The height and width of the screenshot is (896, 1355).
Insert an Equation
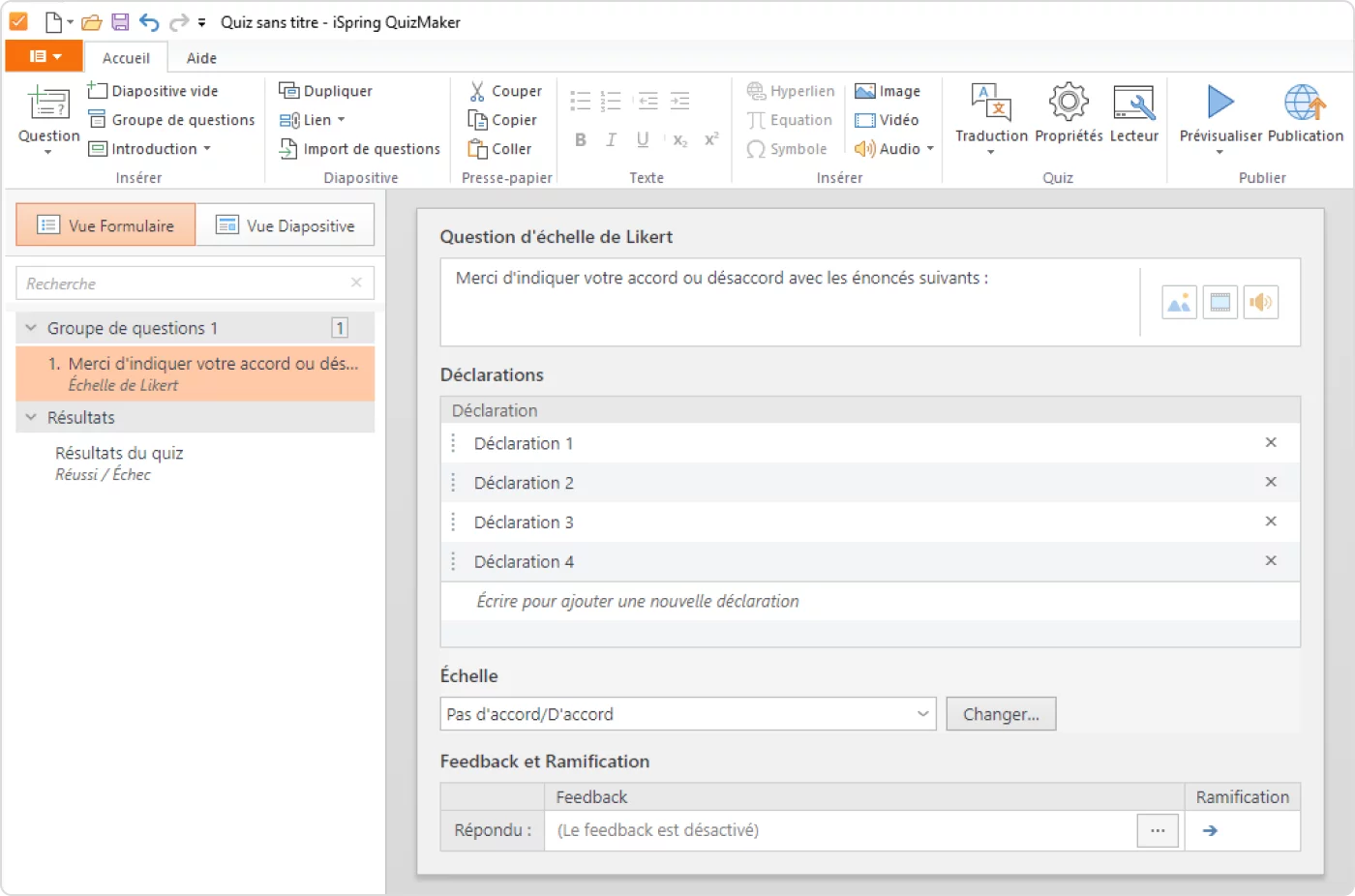[790, 120]
